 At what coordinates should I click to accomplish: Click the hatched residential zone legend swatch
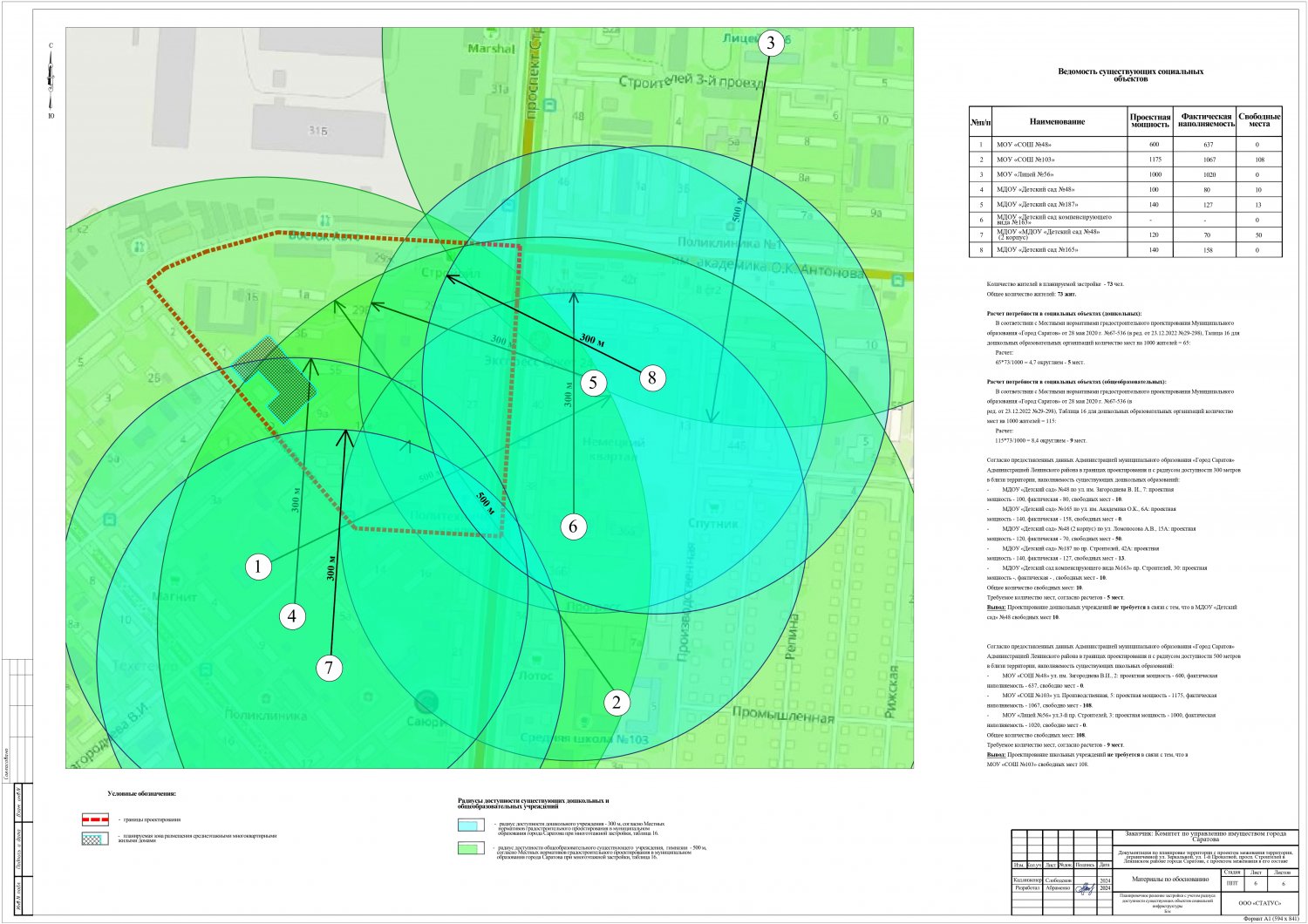point(93,839)
